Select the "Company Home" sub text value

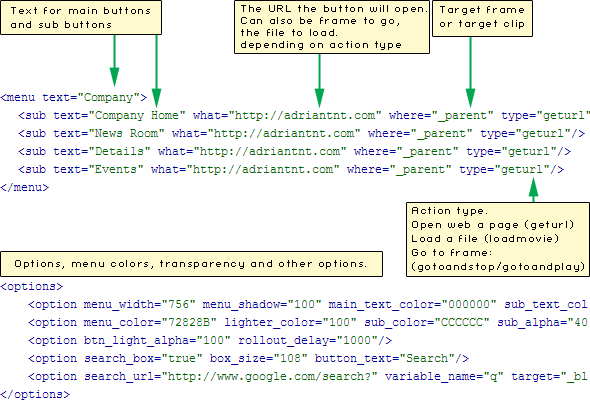tap(137, 116)
